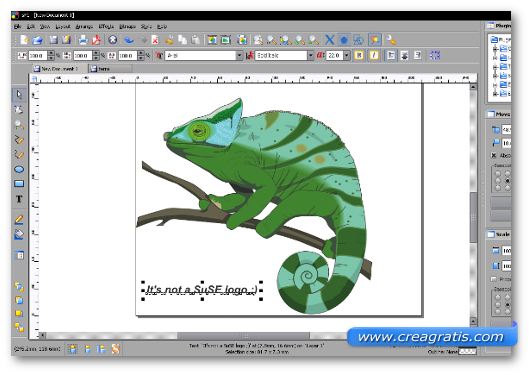Image resolution: width=530 pixels, height=375 pixels.
Task: Toggle the Italic text style button
Action: coord(374,55)
